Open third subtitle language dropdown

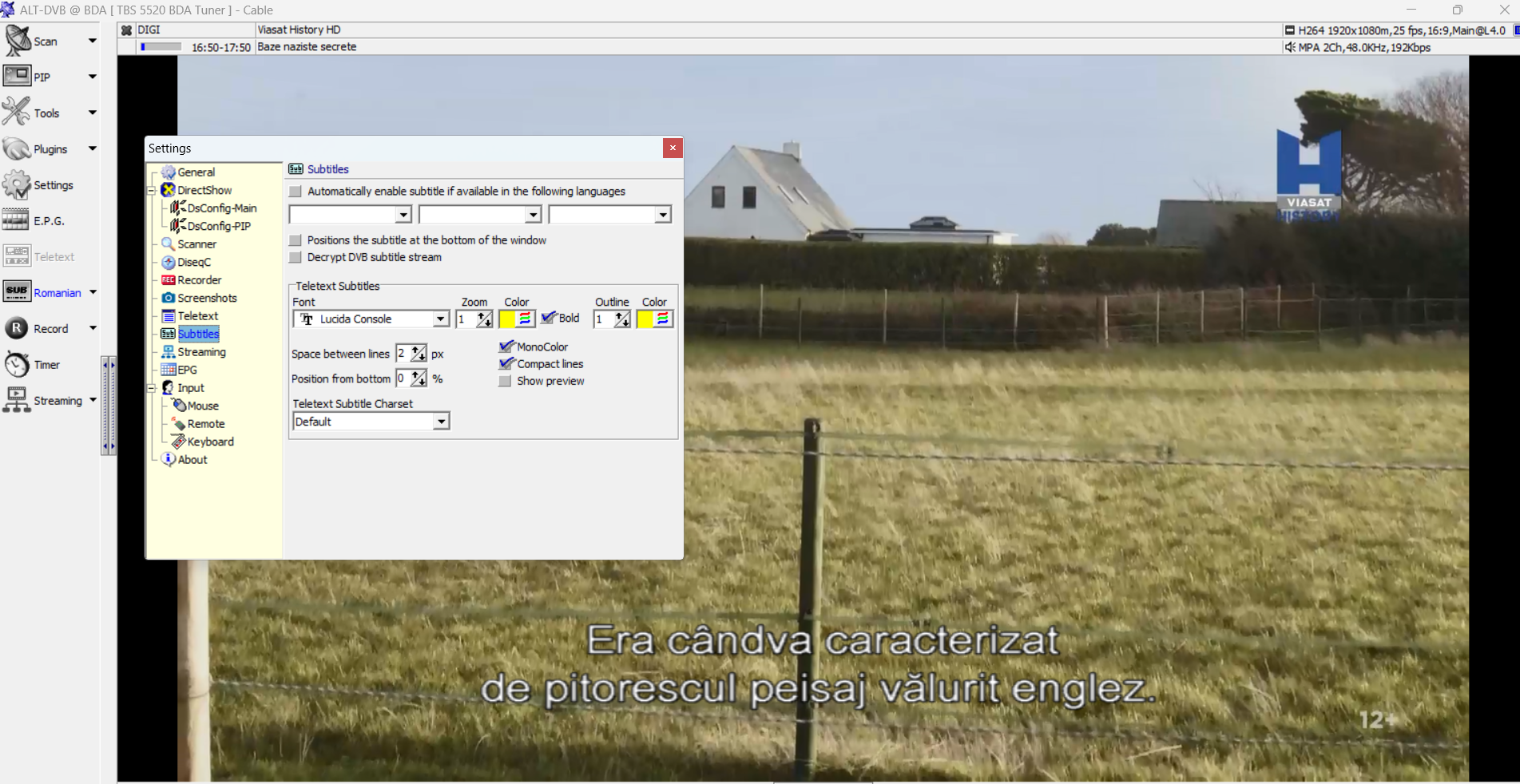coord(662,215)
